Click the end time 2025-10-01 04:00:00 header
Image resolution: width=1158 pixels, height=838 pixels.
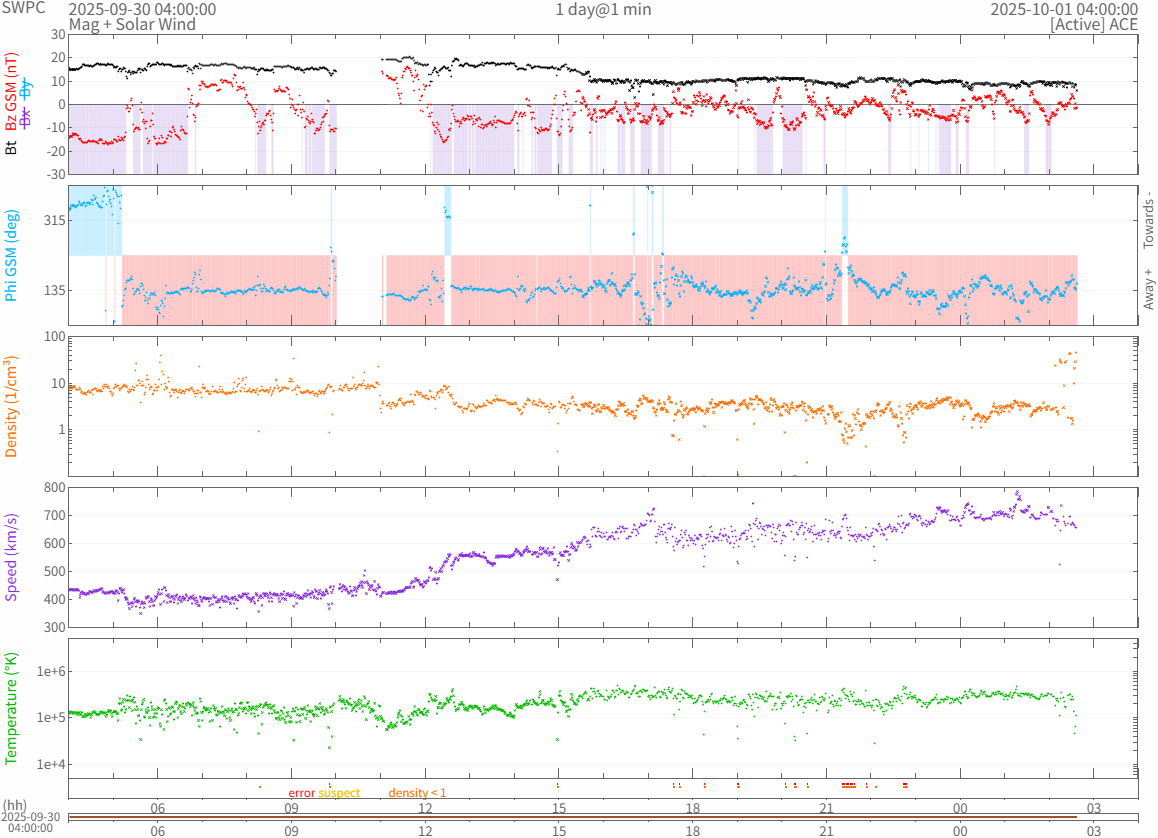coord(1064,9)
